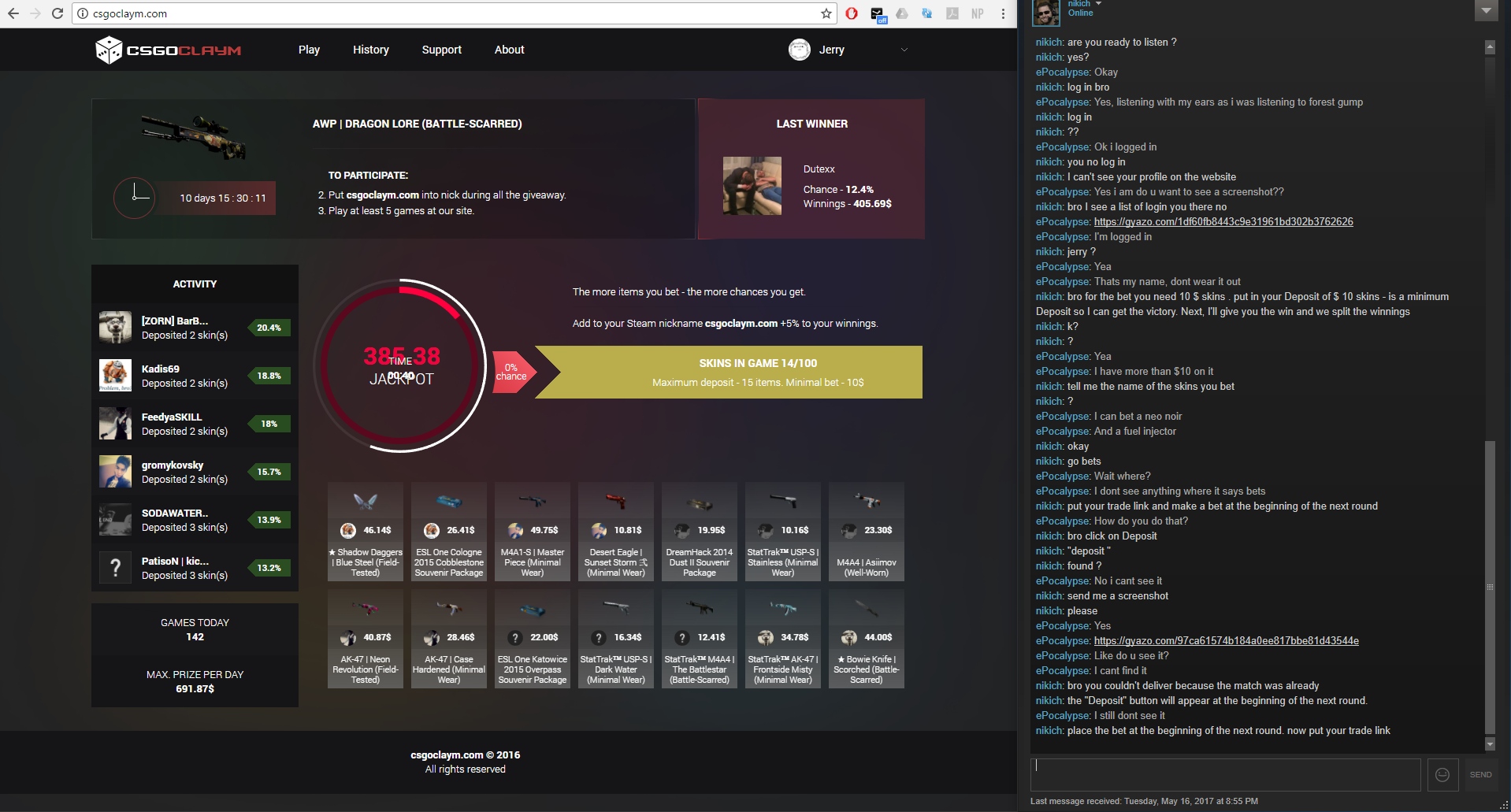Click the 'csgoclaym.com © 2016' footer text
Image resolution: width=1511 pixels, height=812 pixels.
point(466,755)
